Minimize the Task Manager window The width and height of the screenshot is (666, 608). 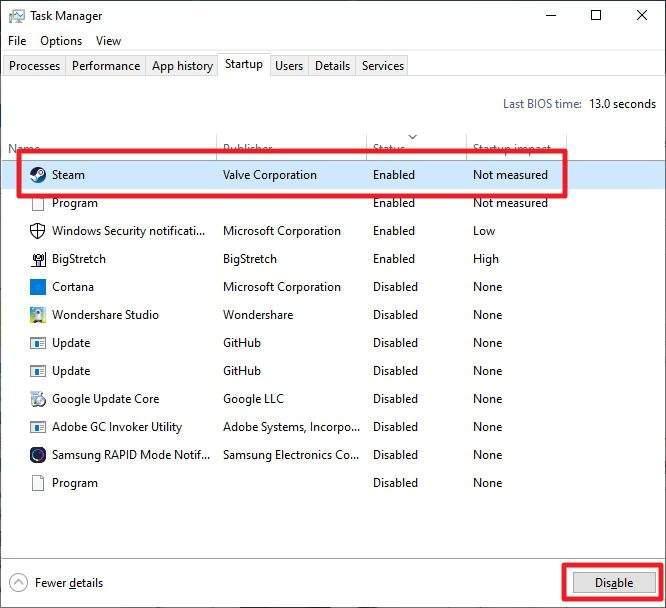(x=551, y=16)
